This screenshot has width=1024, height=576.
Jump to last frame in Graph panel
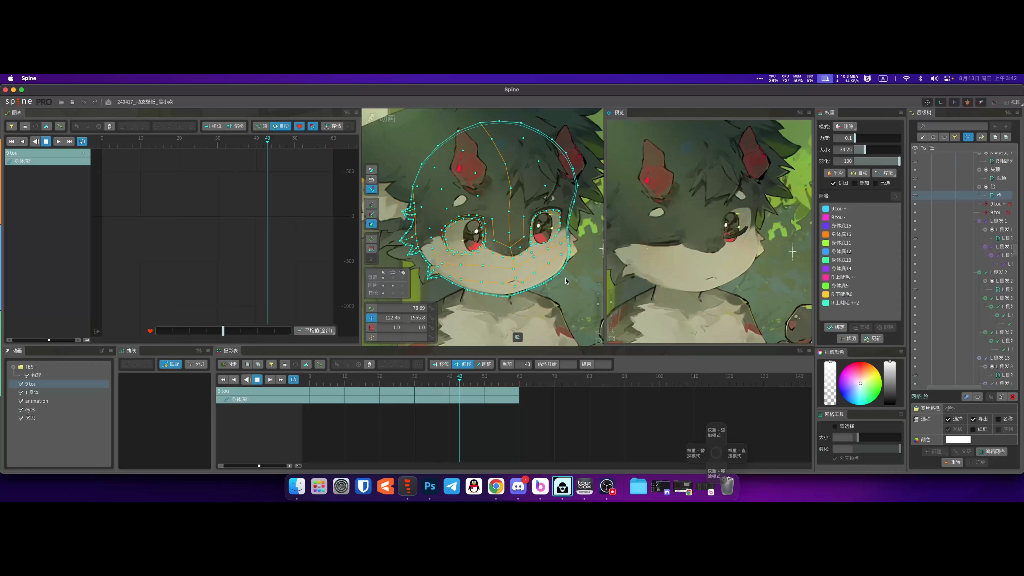70,141
